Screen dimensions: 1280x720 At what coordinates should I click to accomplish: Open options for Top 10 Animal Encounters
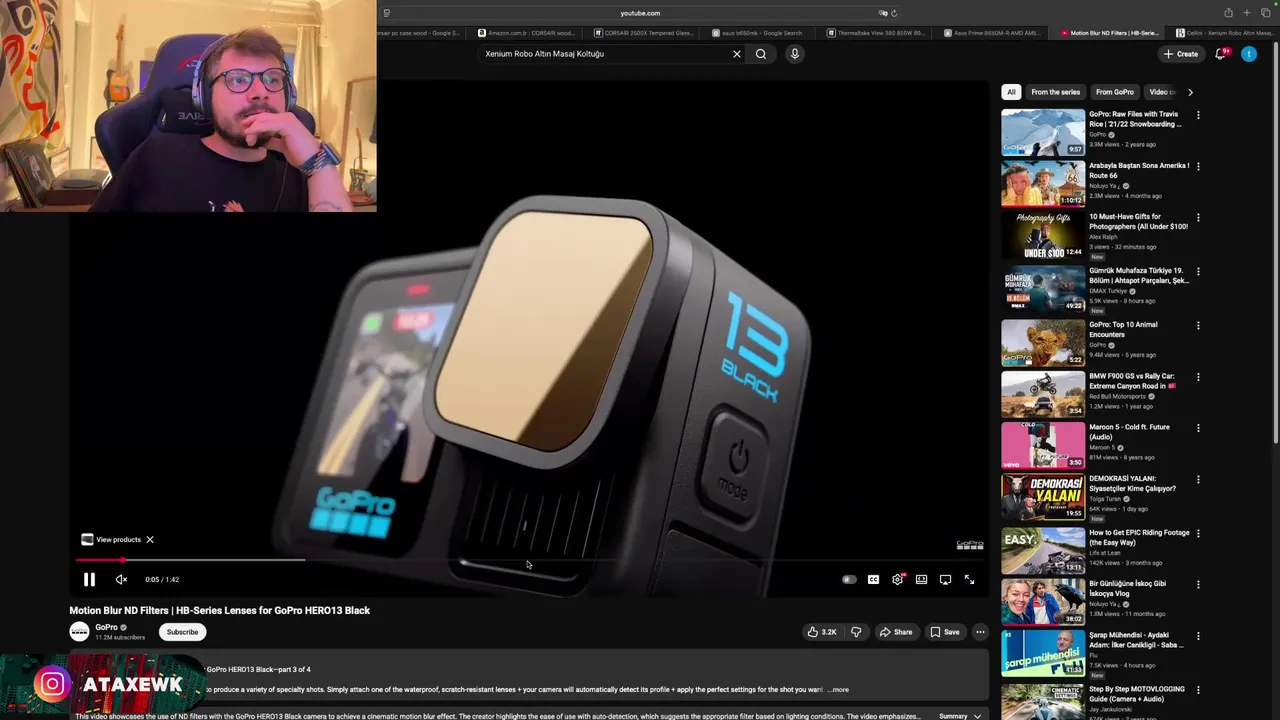1198,325
